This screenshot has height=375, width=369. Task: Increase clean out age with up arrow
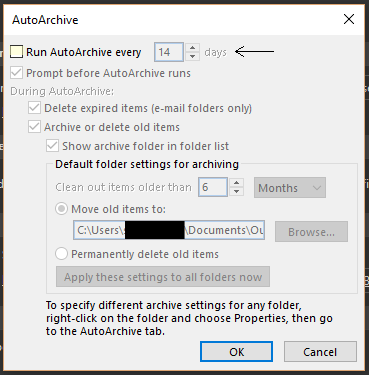coord(236,183)
